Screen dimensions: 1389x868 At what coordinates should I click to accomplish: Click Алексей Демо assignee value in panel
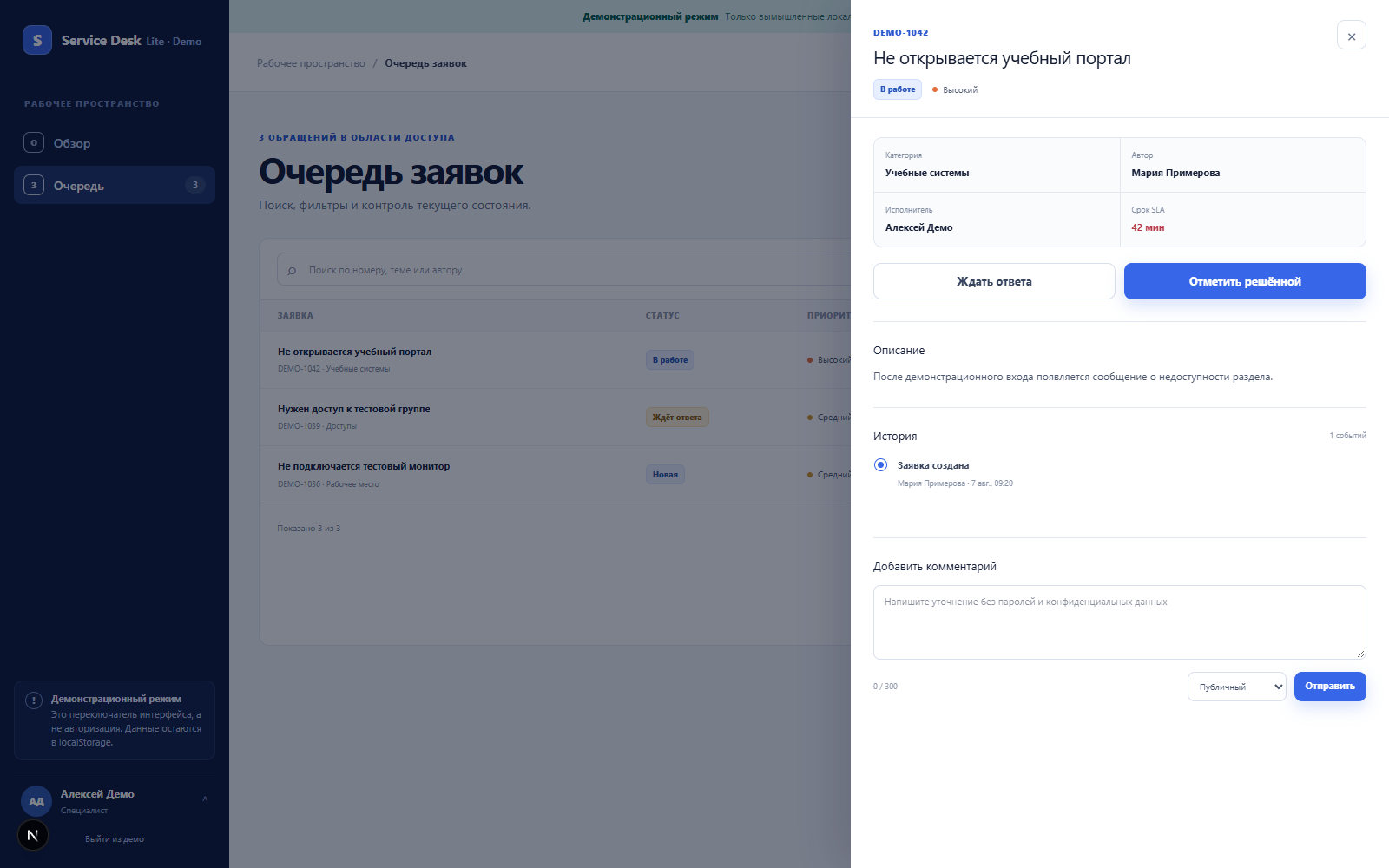919,227
